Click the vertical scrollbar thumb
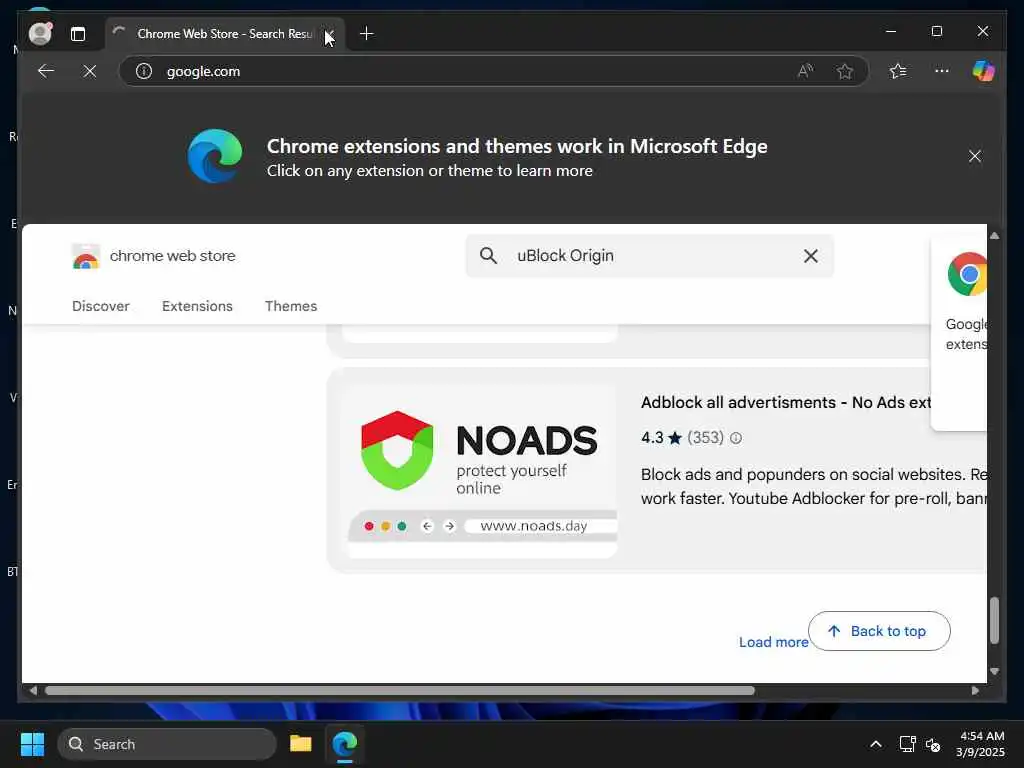Screen dimensions: 1024x768 pyautogui.click(x=994, y=620)
